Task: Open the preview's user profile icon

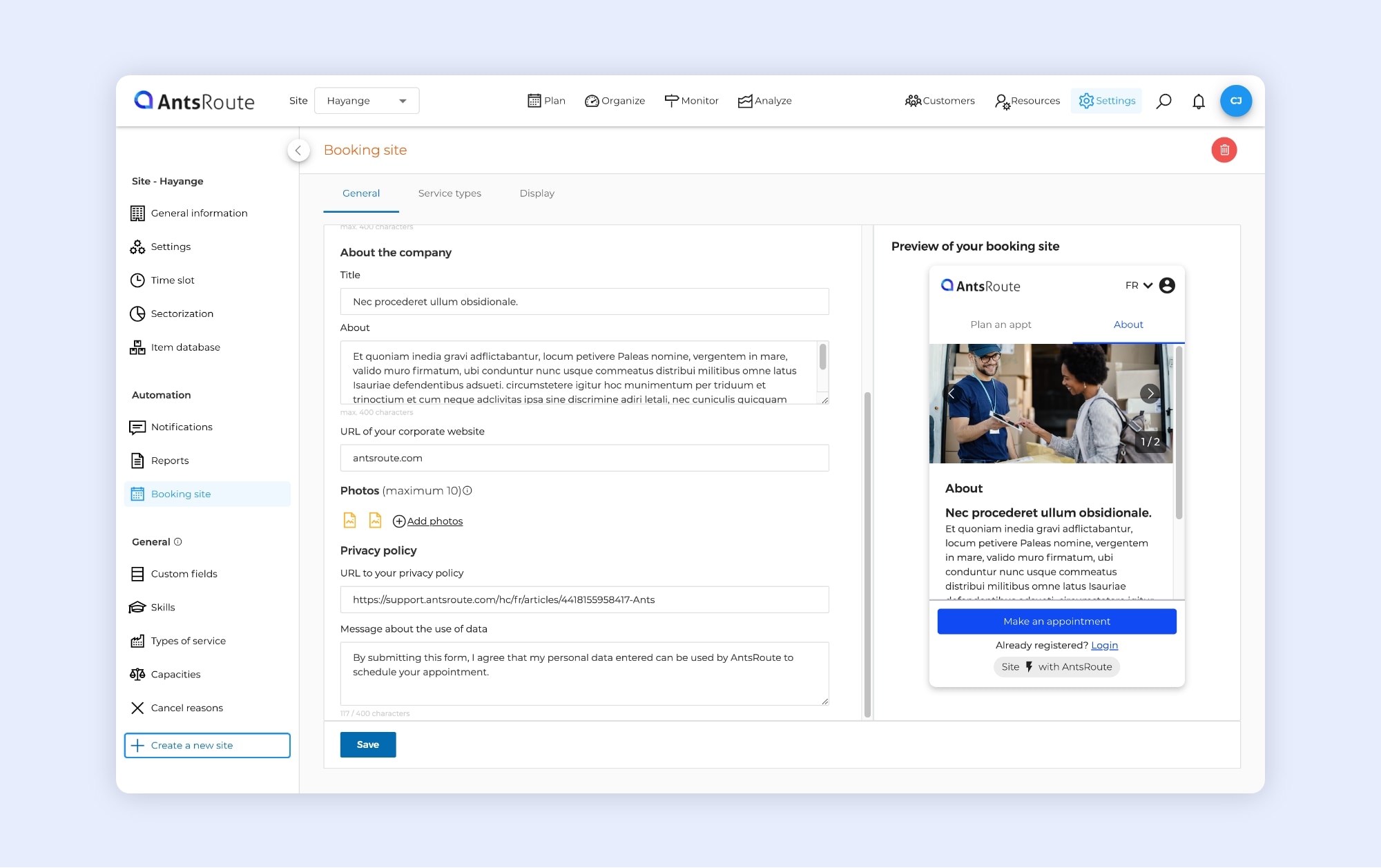Action: point(1167,285)
